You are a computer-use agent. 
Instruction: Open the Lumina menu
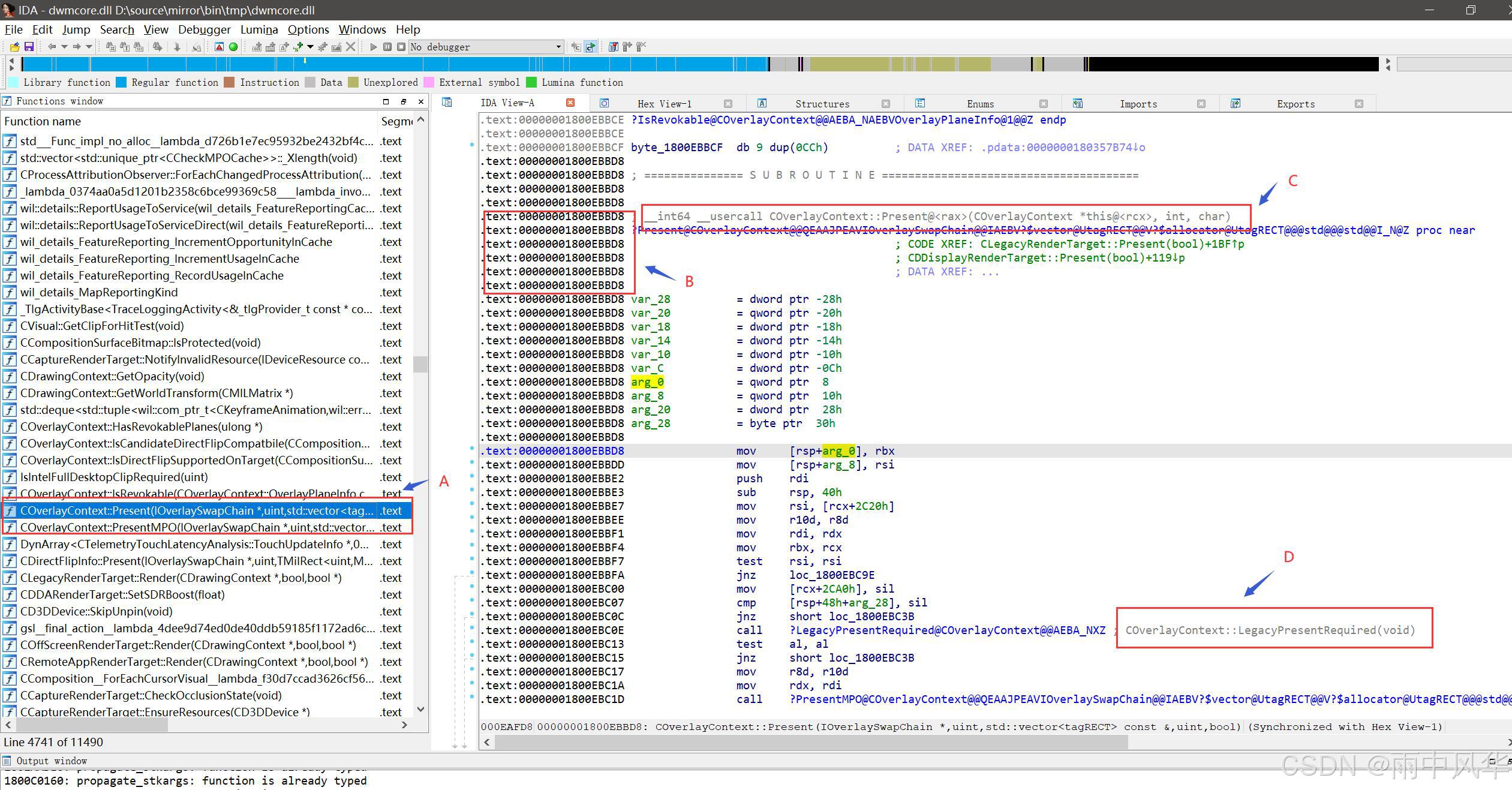point(258,29)
